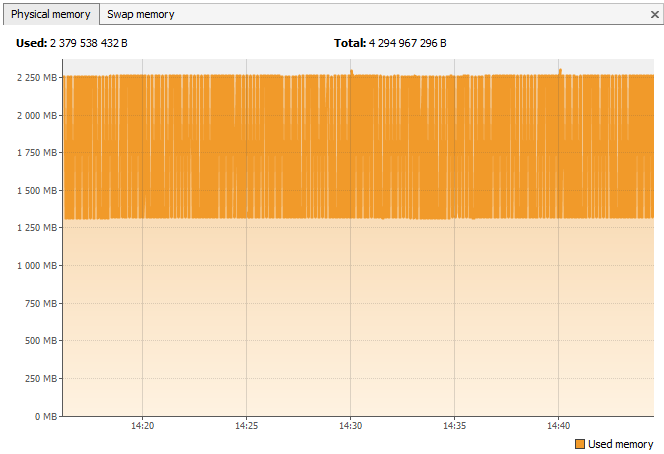Click the 14:35 time axis label

point(455,425)
